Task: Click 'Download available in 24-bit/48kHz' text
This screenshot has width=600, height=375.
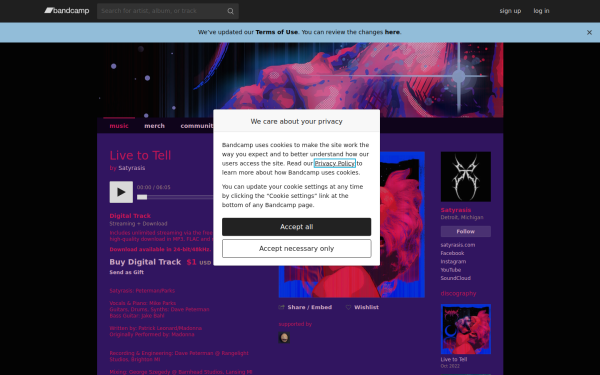Action: 160,249
